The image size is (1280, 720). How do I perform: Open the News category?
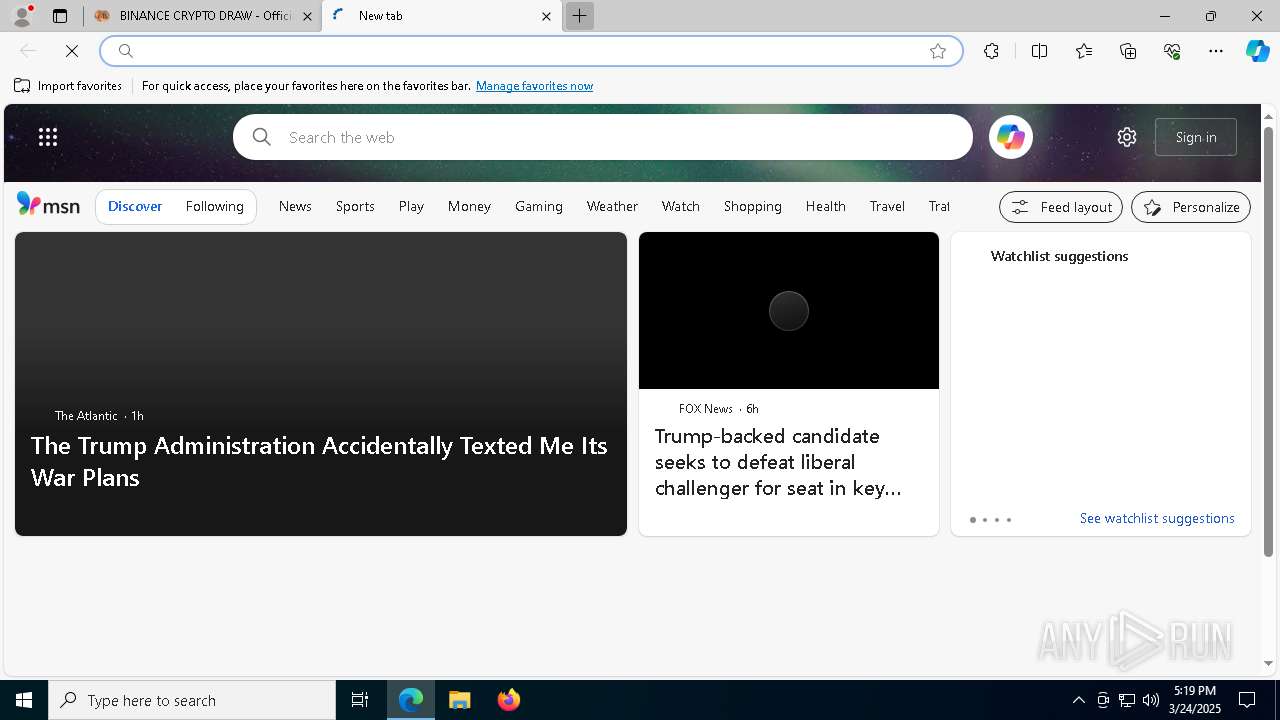point(295,206)
